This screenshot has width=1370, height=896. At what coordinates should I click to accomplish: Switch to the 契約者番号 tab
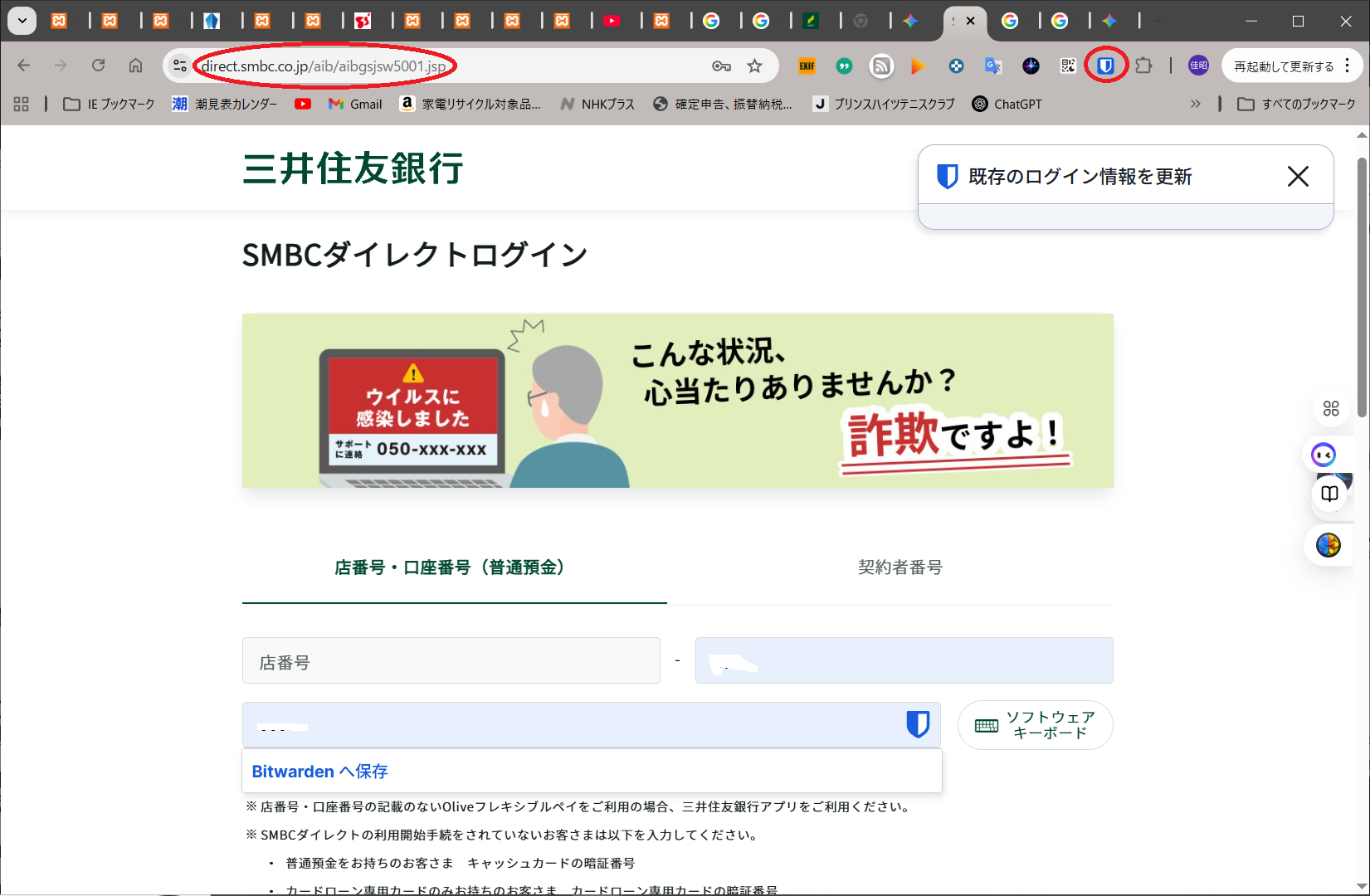point(900,567)
